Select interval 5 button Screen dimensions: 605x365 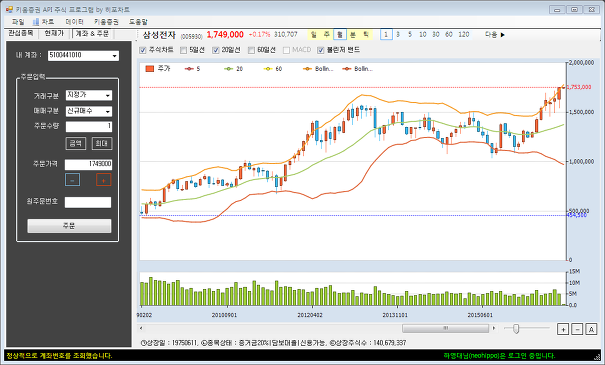(410, 35)
